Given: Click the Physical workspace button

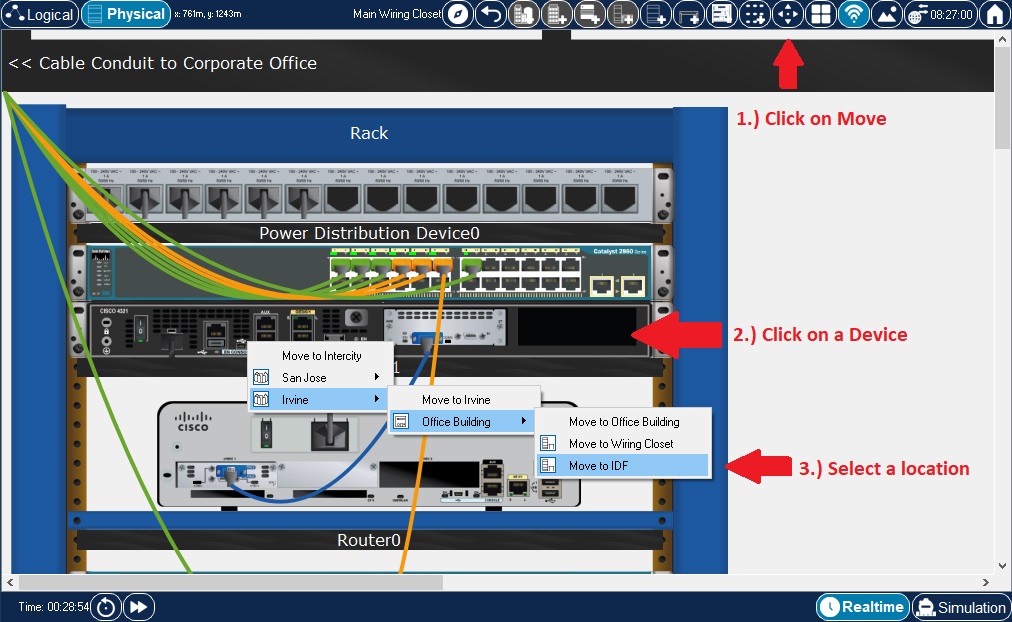Looking at the screenshot, I should pyautogui.click(x=125, y=14).
